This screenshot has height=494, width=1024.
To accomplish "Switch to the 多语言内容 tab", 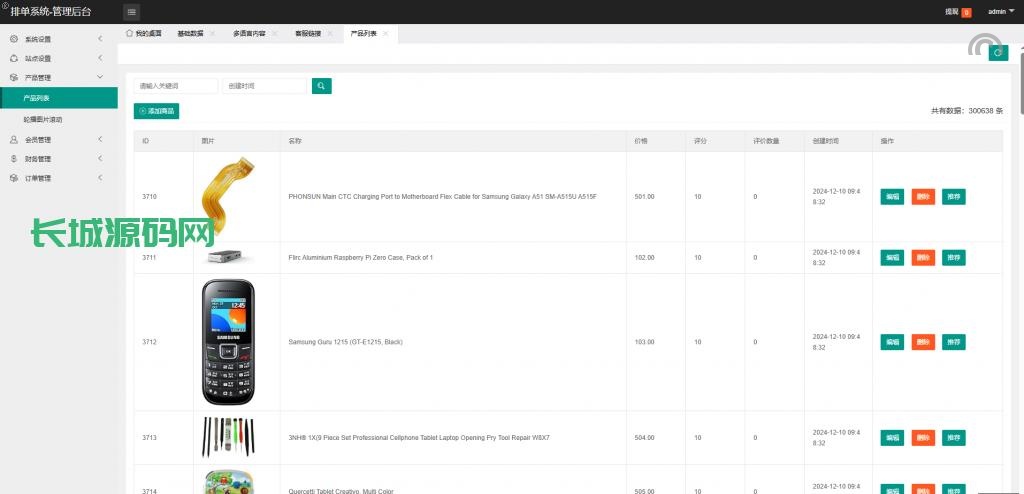I will tap(249, 33).
